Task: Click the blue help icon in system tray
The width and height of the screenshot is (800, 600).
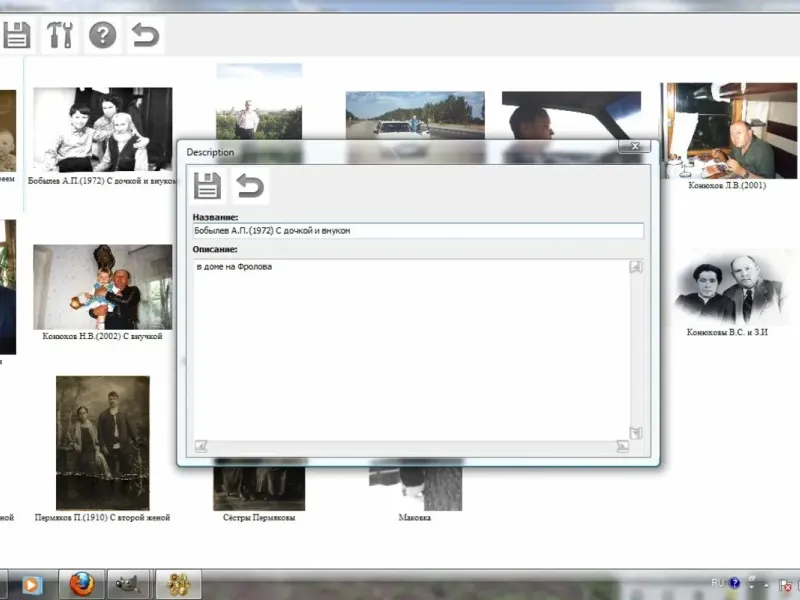Action: pyautogui.click(x=734, y=583)
